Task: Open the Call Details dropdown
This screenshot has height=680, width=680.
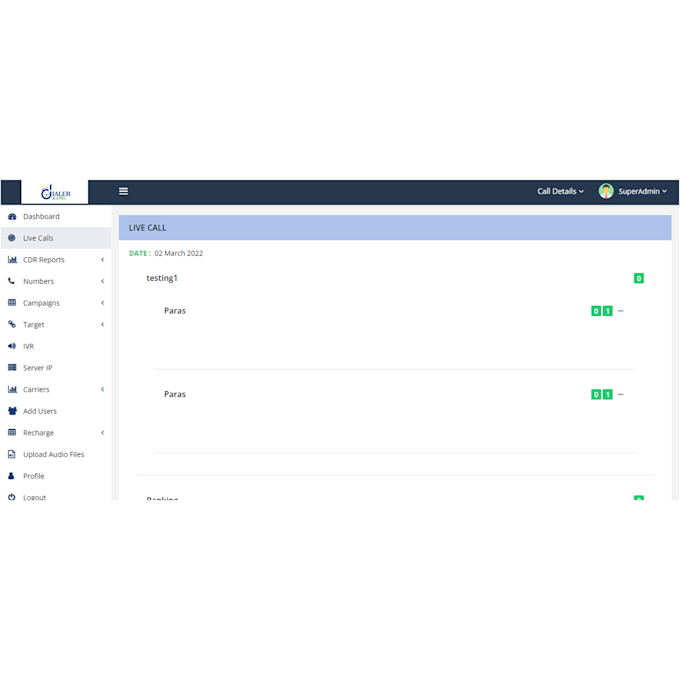Action: [560, 191]
